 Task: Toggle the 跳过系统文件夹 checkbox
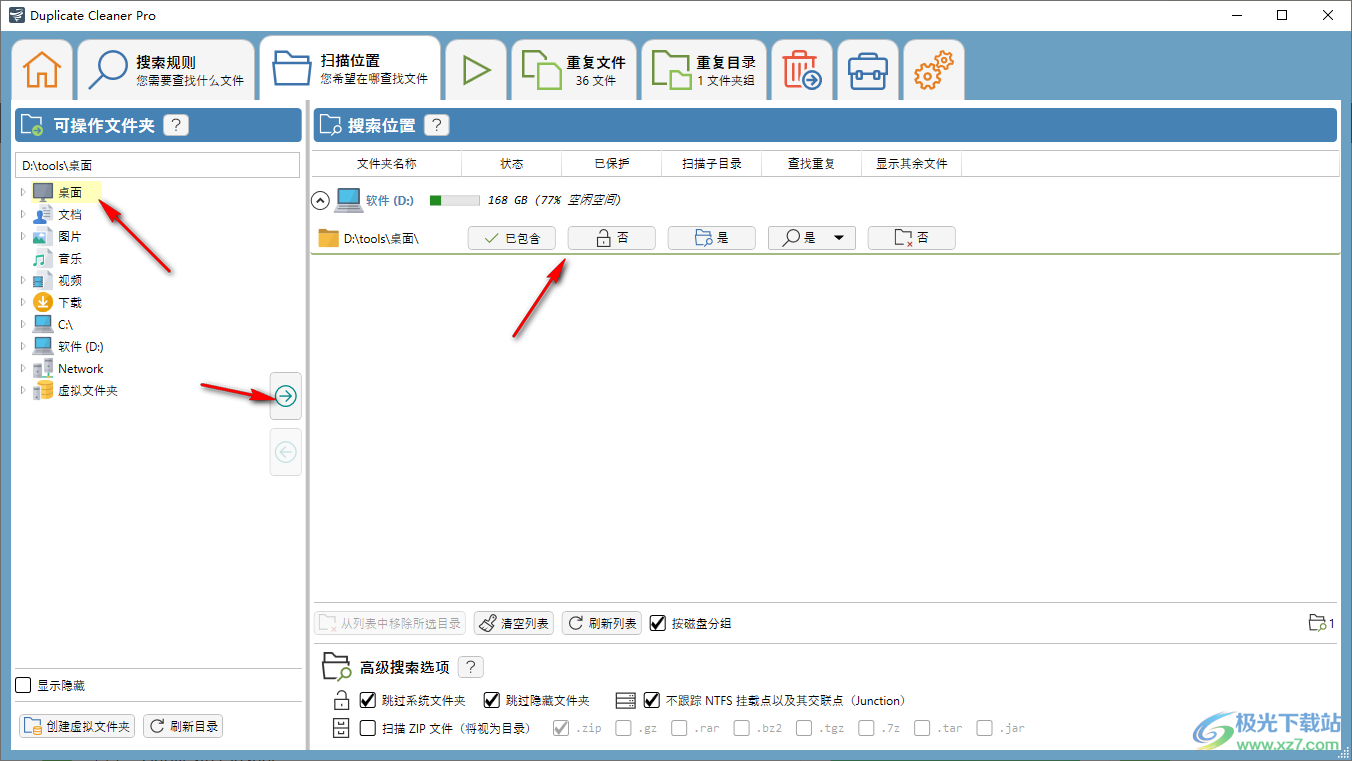pyautogui.click(x=367, y=700)
